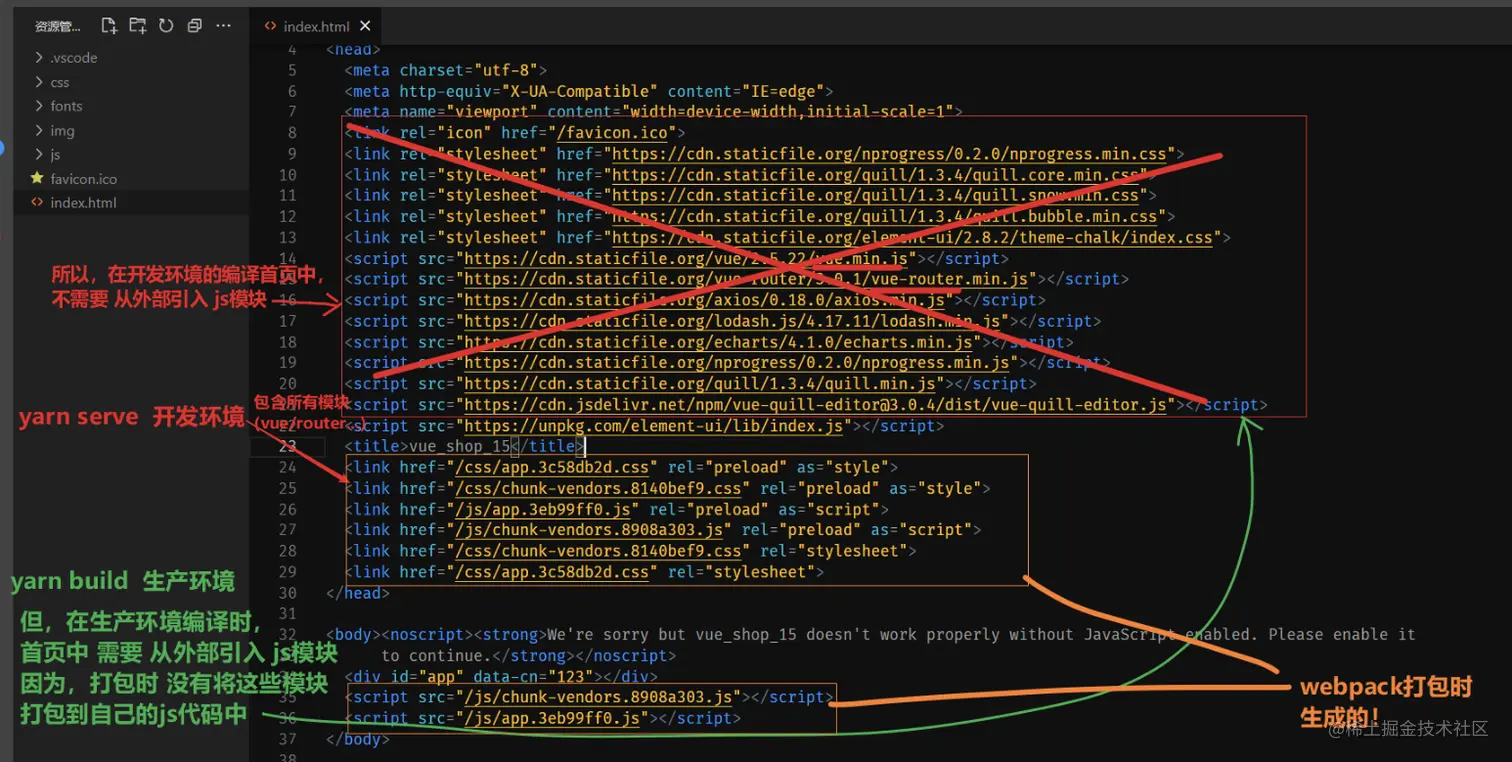Click "/css/app.3c58db2d.css" on line 24
Viewport: 1512px width, 762px height.
[x=553, y=468]
